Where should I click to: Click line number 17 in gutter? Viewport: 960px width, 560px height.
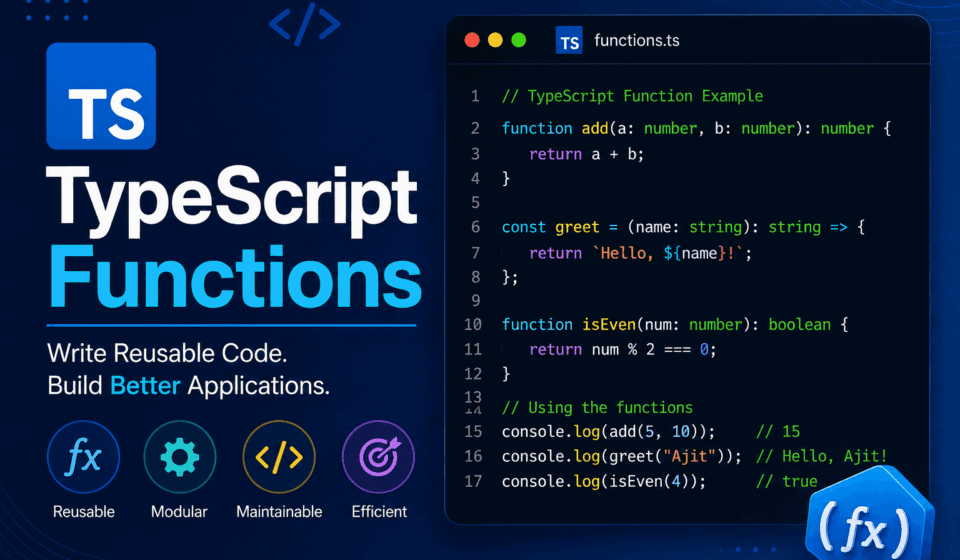click(x=473, y=481)
